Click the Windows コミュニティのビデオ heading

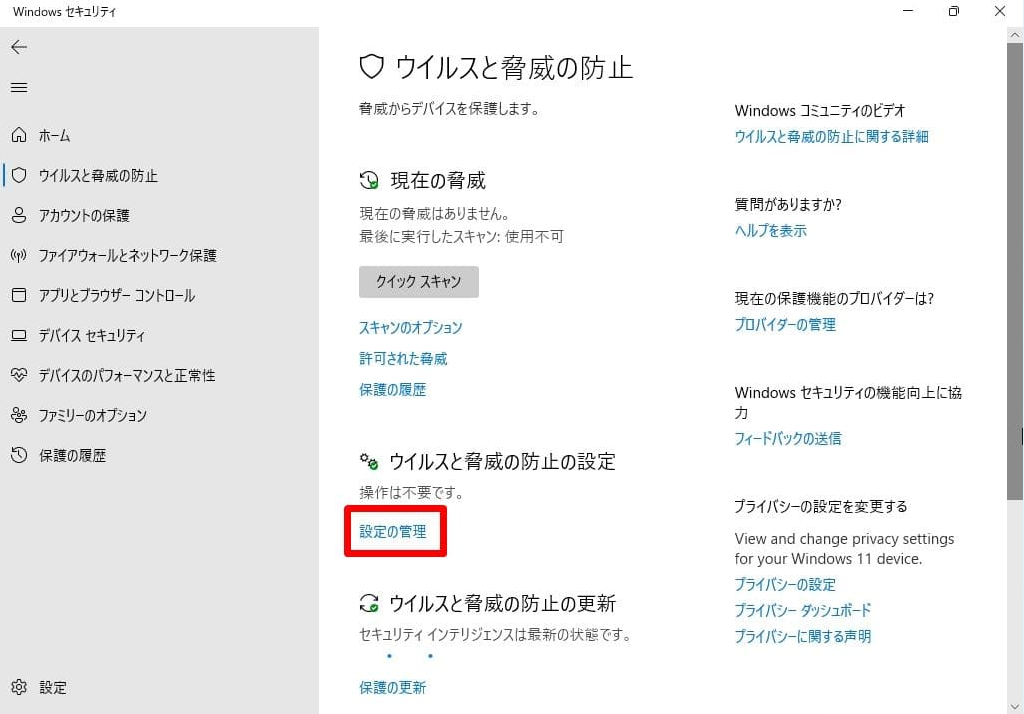coord(820,110)
